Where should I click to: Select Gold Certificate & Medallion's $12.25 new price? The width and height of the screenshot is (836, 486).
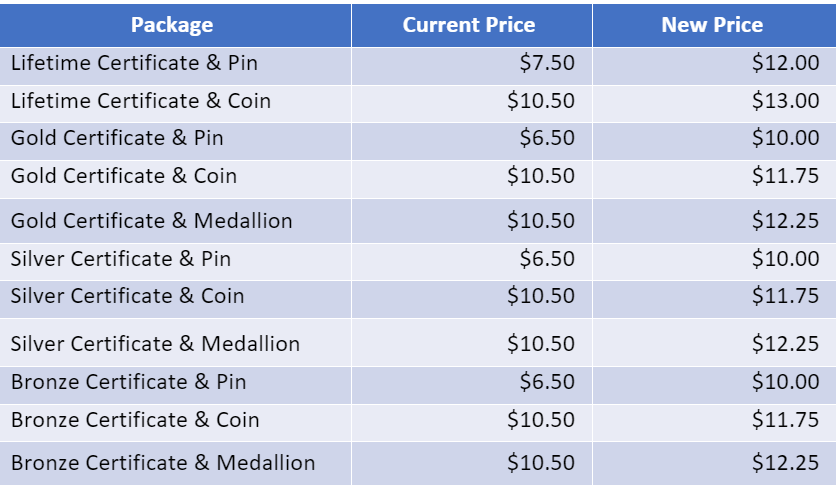coord(785,220)
